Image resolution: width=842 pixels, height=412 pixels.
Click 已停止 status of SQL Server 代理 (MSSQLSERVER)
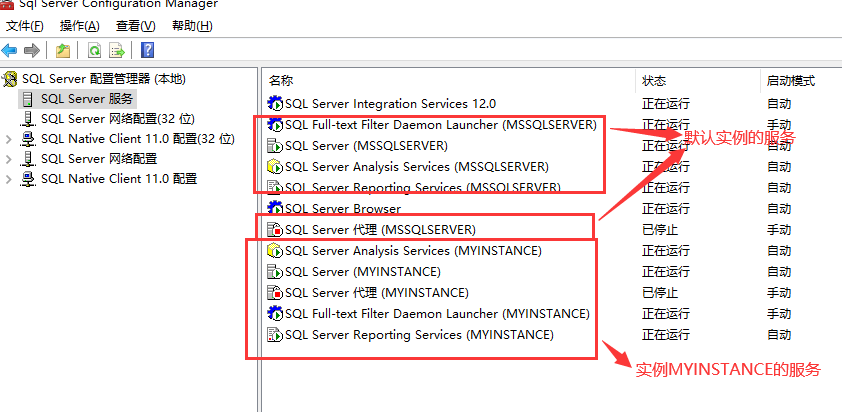click(x=660, y=229)
